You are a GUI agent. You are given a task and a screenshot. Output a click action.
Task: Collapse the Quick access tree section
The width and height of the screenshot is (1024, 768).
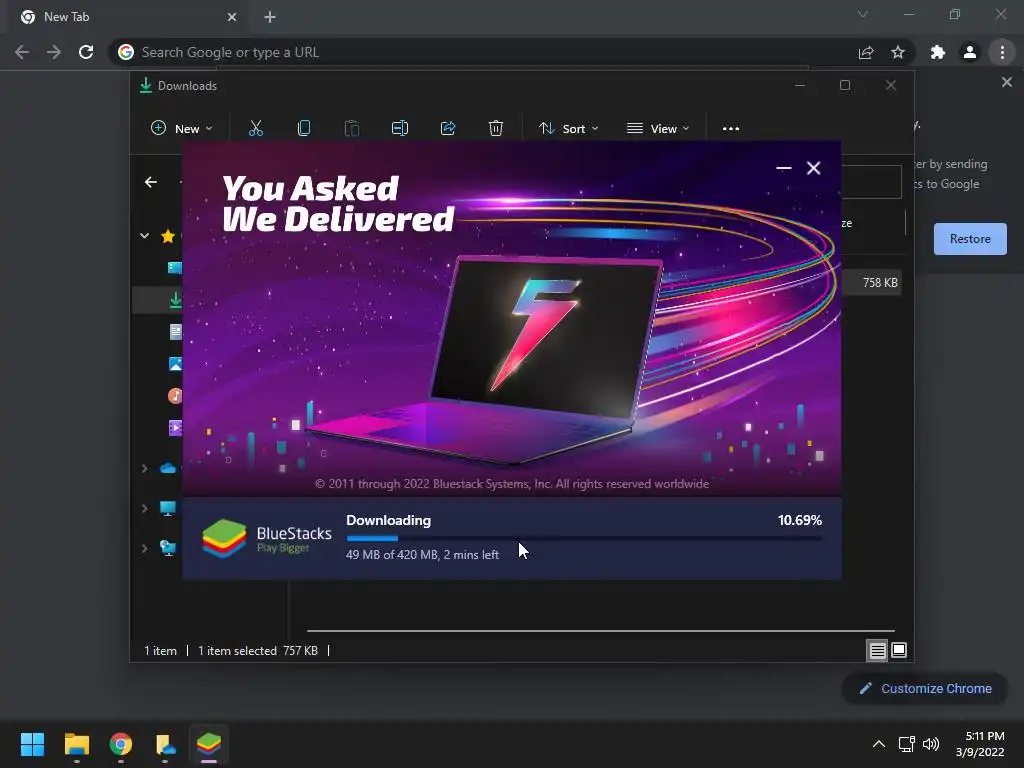(144, 236)
